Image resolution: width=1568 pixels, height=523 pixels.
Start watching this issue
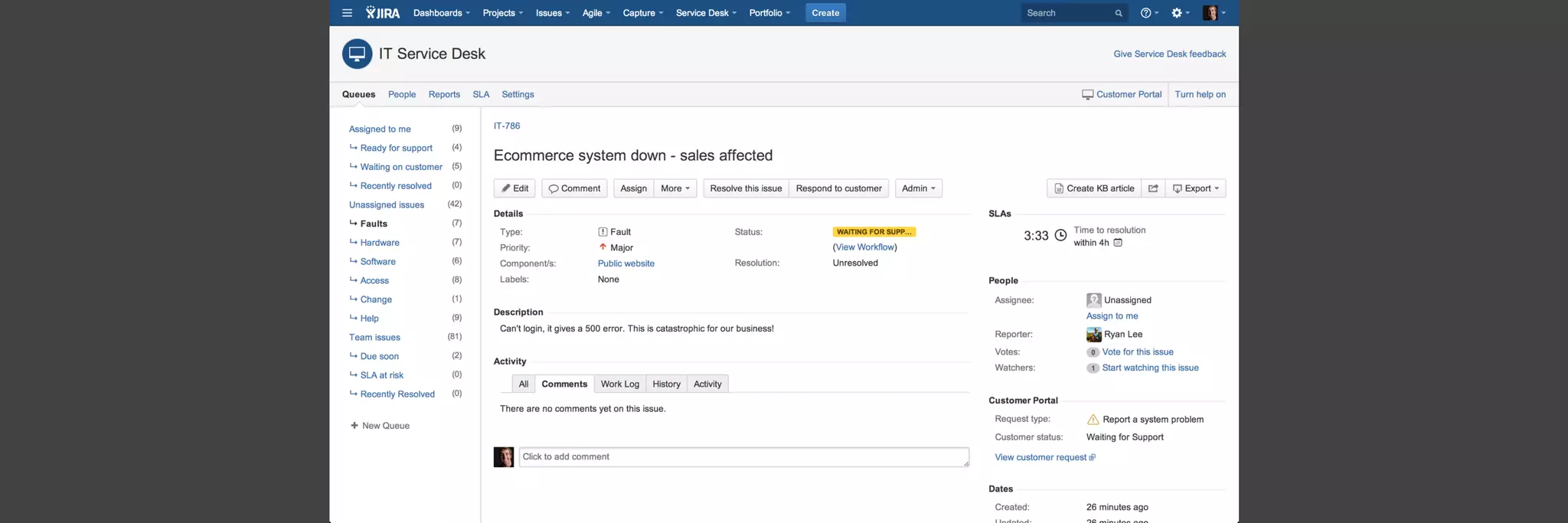tap(1150, 368)
